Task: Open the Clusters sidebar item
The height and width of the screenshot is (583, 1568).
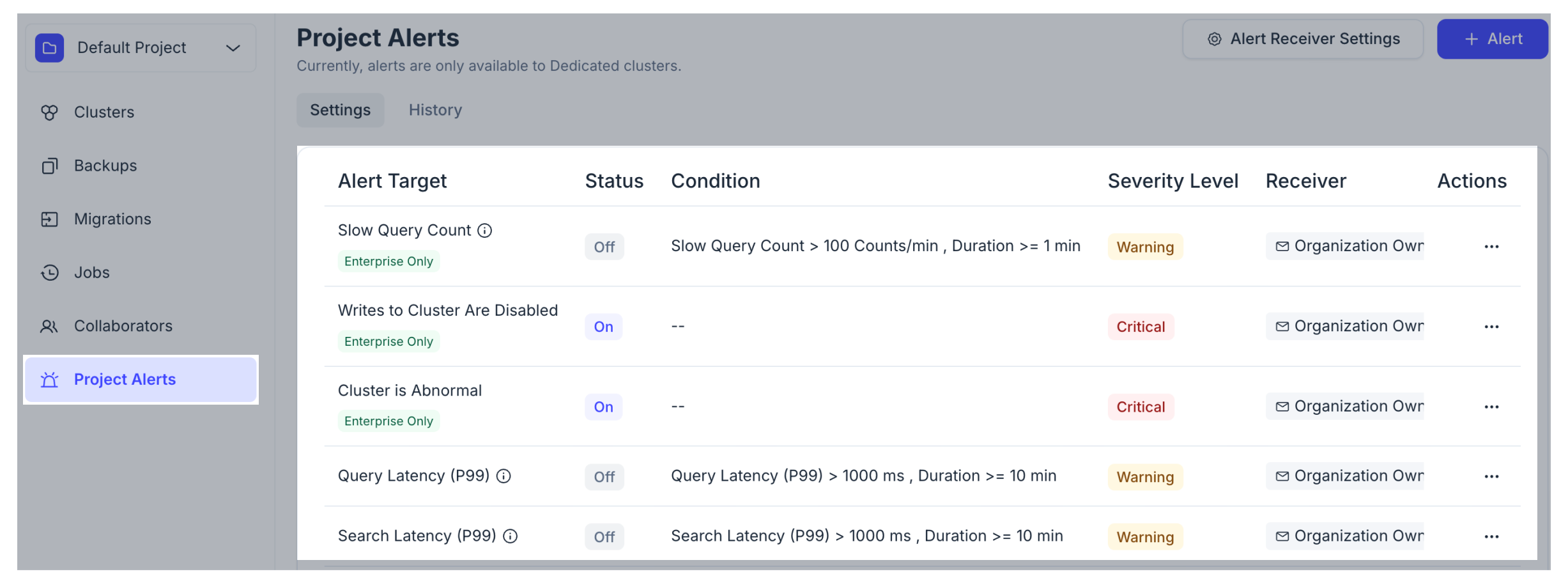Action: pos(141,113)
